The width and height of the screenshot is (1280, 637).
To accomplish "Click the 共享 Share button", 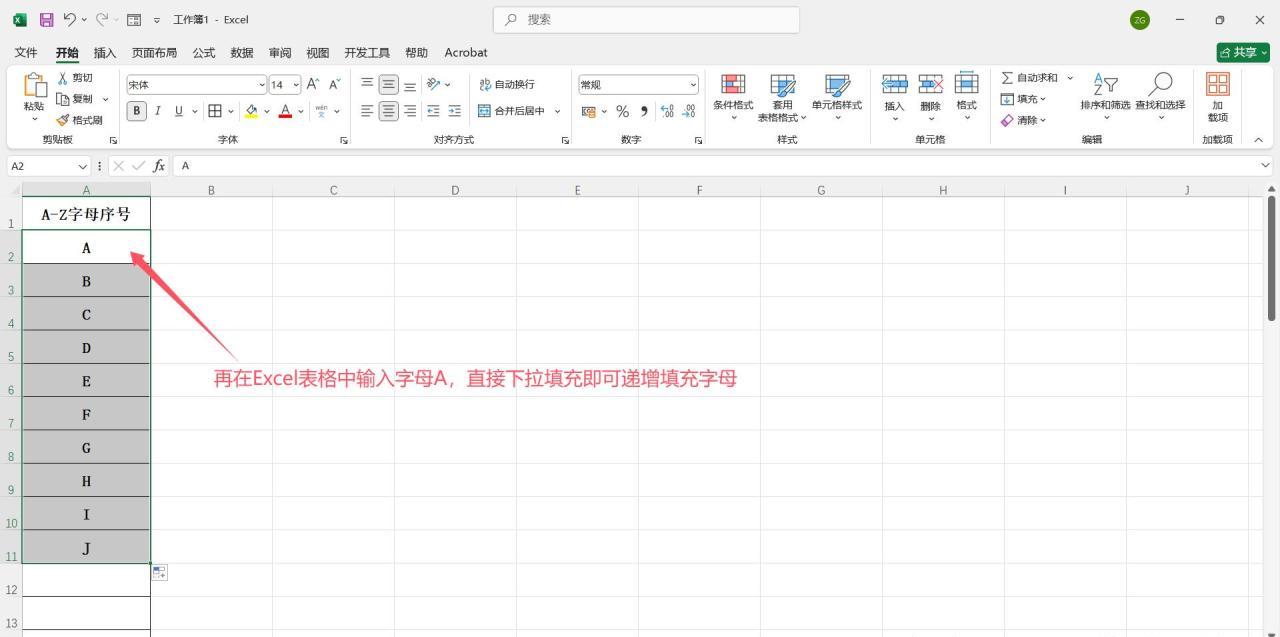I will click(x=1243, y=52).
